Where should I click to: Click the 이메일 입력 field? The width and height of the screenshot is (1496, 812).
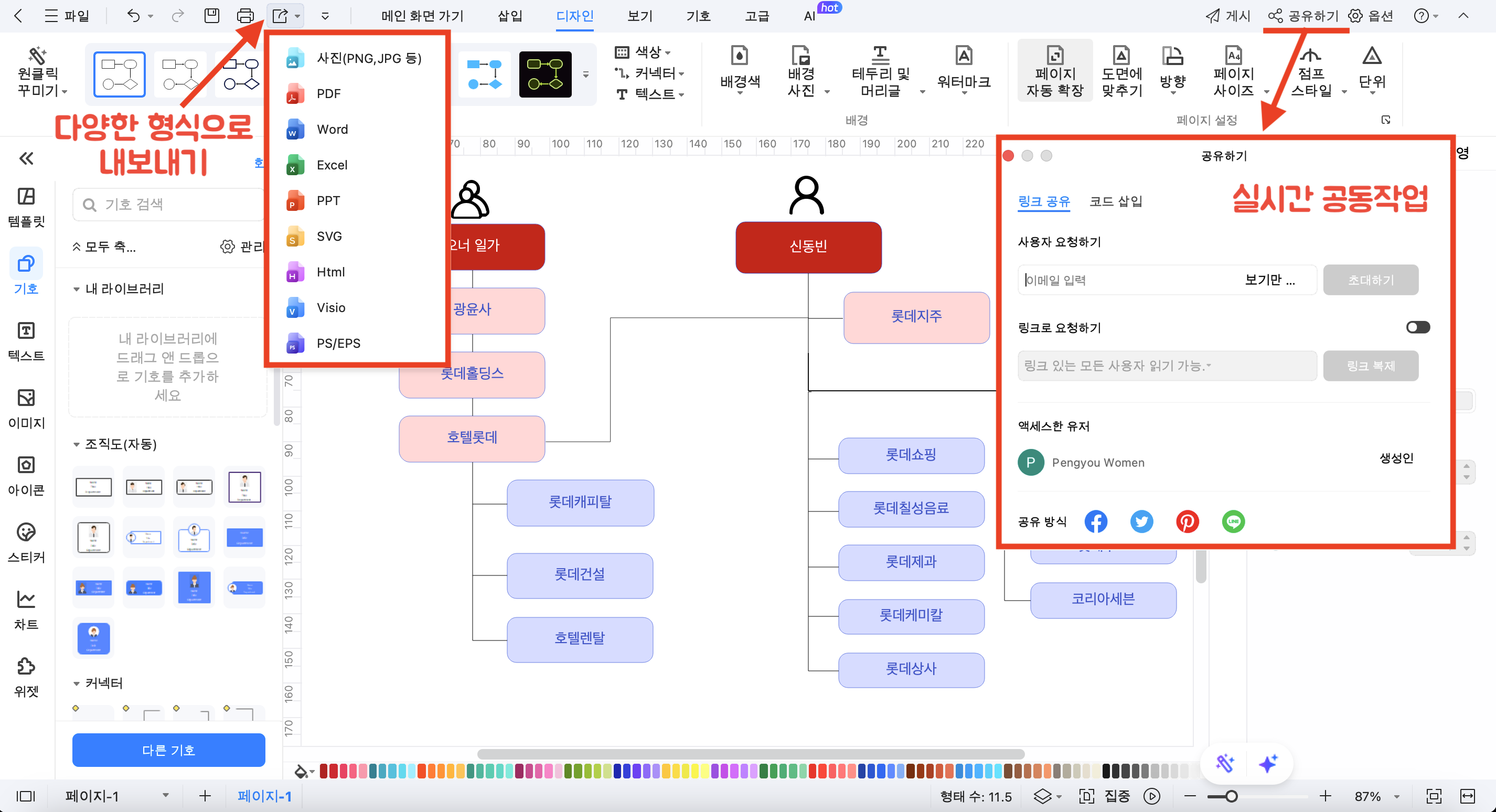coord(1127,280)
